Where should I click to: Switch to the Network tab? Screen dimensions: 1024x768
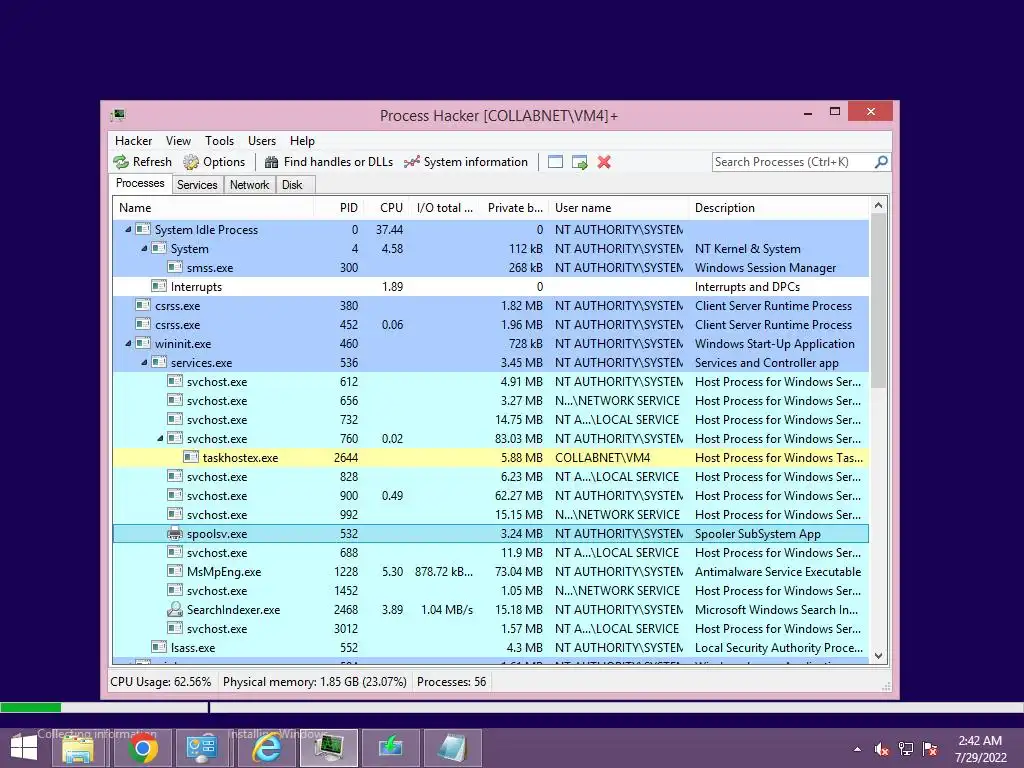[249, 185]
